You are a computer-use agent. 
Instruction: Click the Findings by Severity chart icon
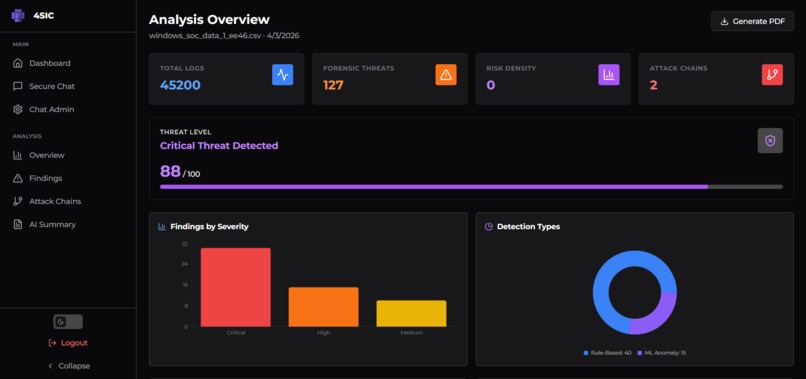pos(162,227)
